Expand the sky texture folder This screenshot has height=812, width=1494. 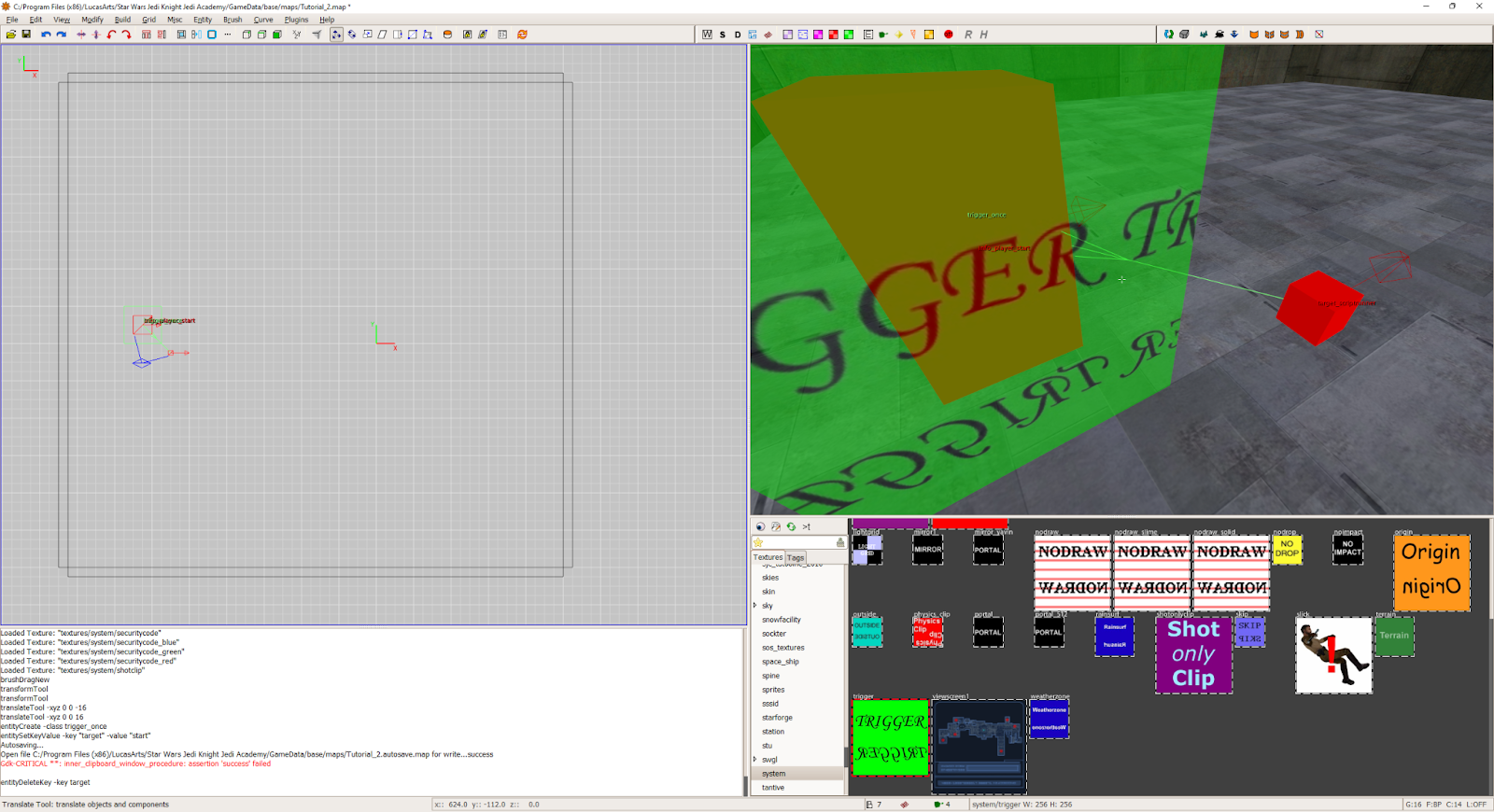[x=755, y=606]
